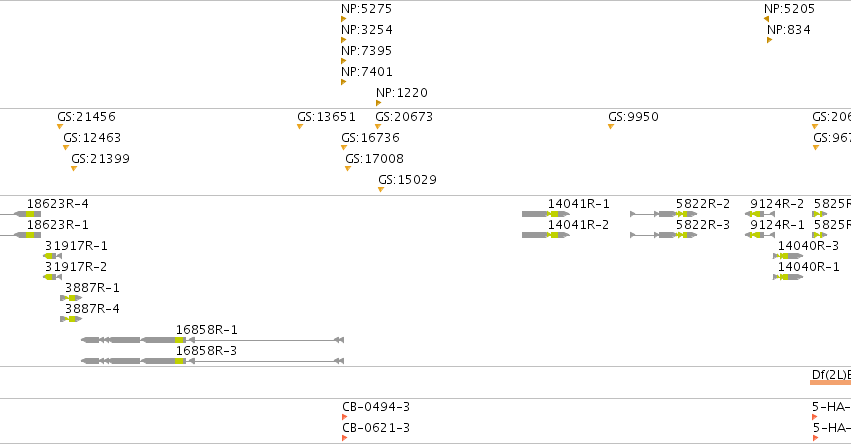The width and height of the screenshot is (851, 444).
Task: Select the NP:7395 insertion label
Action: click(366, 51)
